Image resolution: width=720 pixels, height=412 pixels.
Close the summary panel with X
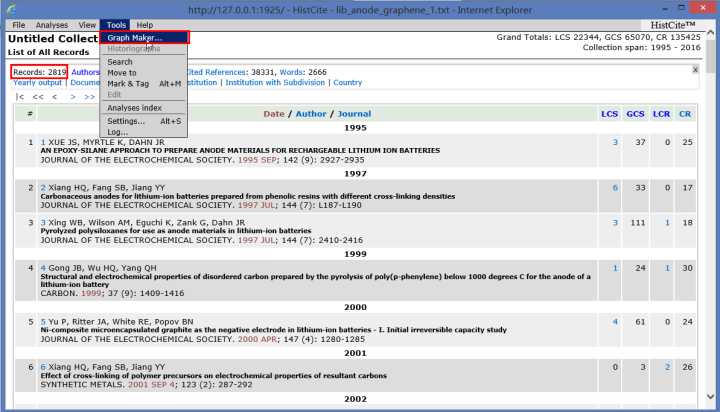(x=695, y=70)
